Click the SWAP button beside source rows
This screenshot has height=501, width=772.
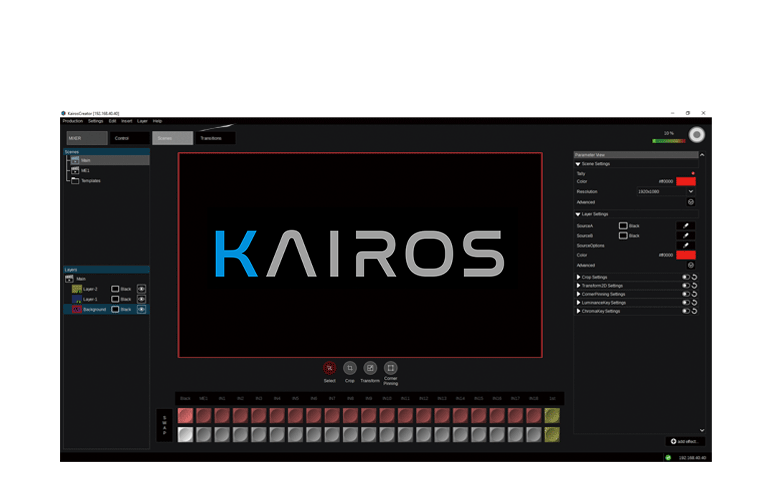[165, 425]
